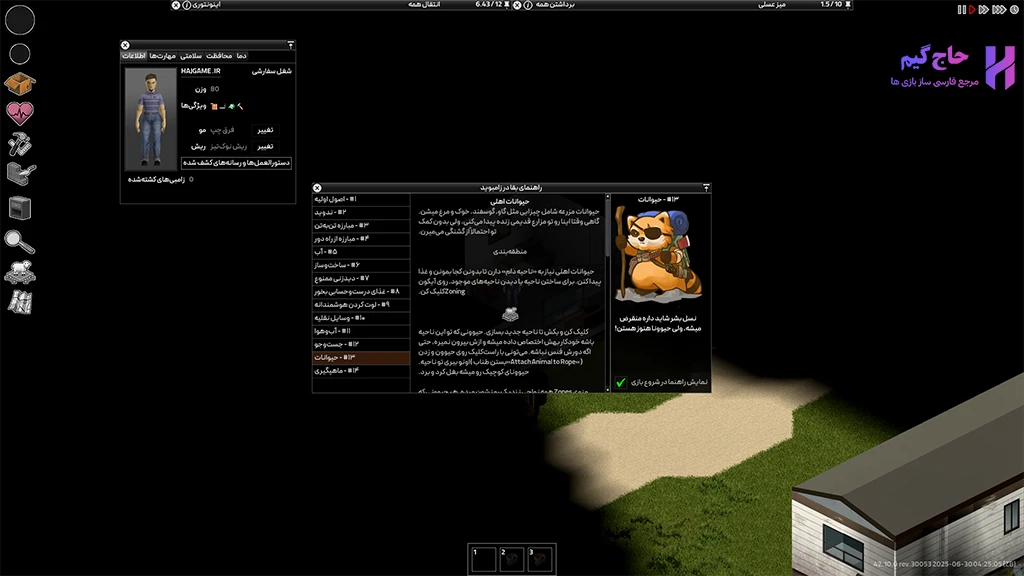Select guide entry #7 دیدزنی ممنوع
Image resolution: width=1024 pixels, height=576 pixels.
click(361, 278)
